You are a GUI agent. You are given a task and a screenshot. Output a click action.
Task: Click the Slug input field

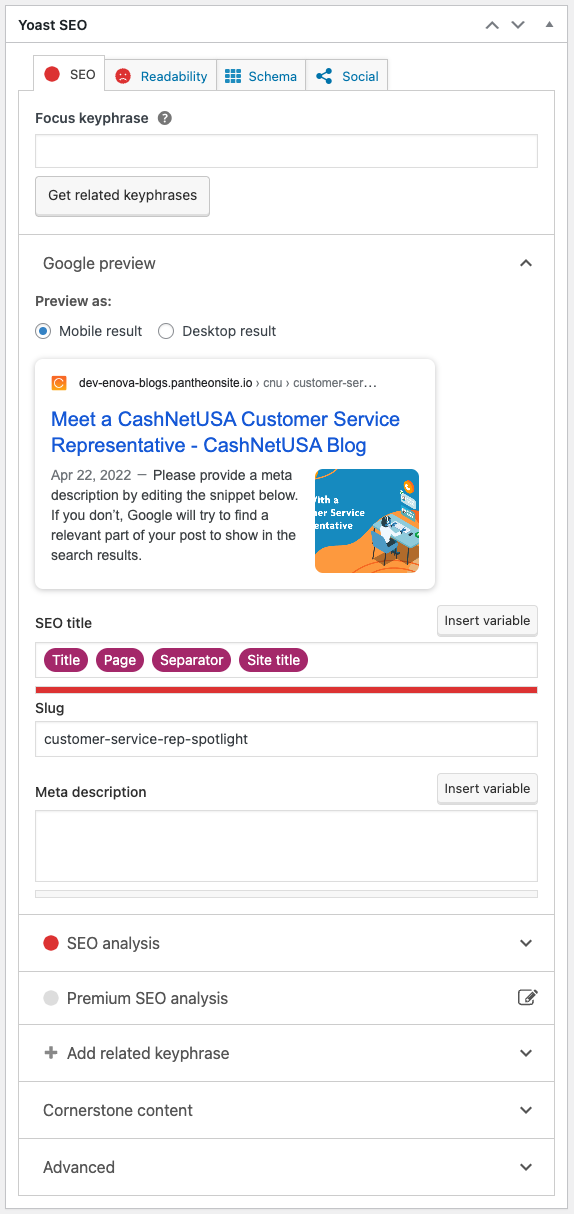click(286, 739)
